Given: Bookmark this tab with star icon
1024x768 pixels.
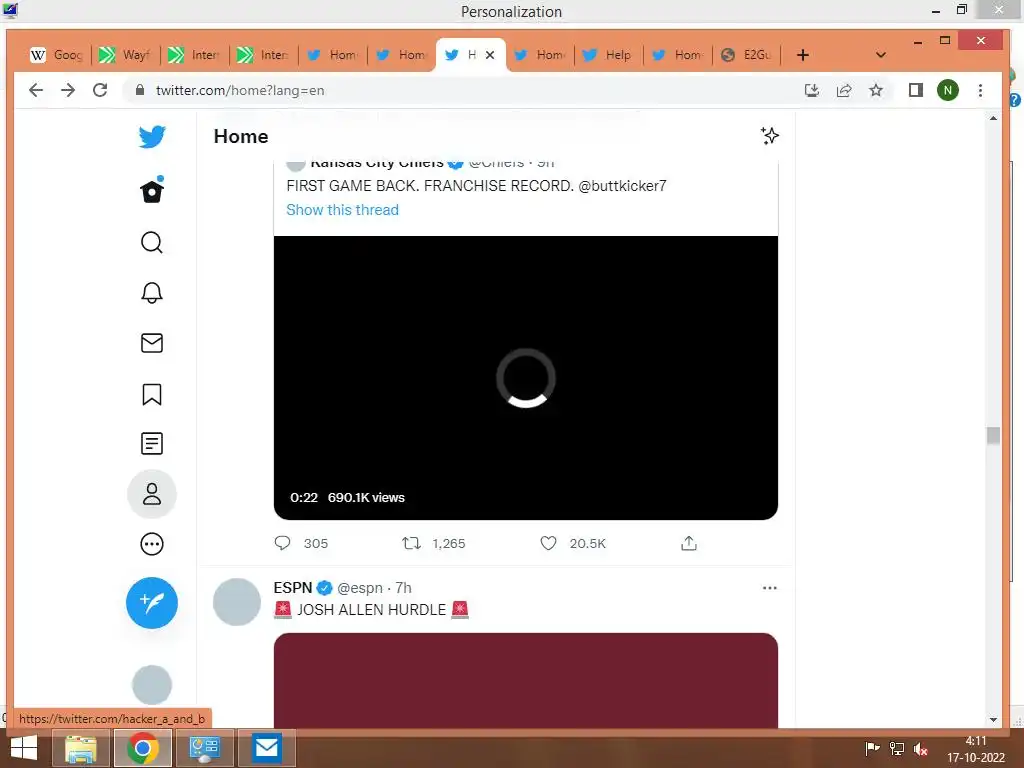Looking at the screenshot, I should pyautogui.click(x=876, y=90).
